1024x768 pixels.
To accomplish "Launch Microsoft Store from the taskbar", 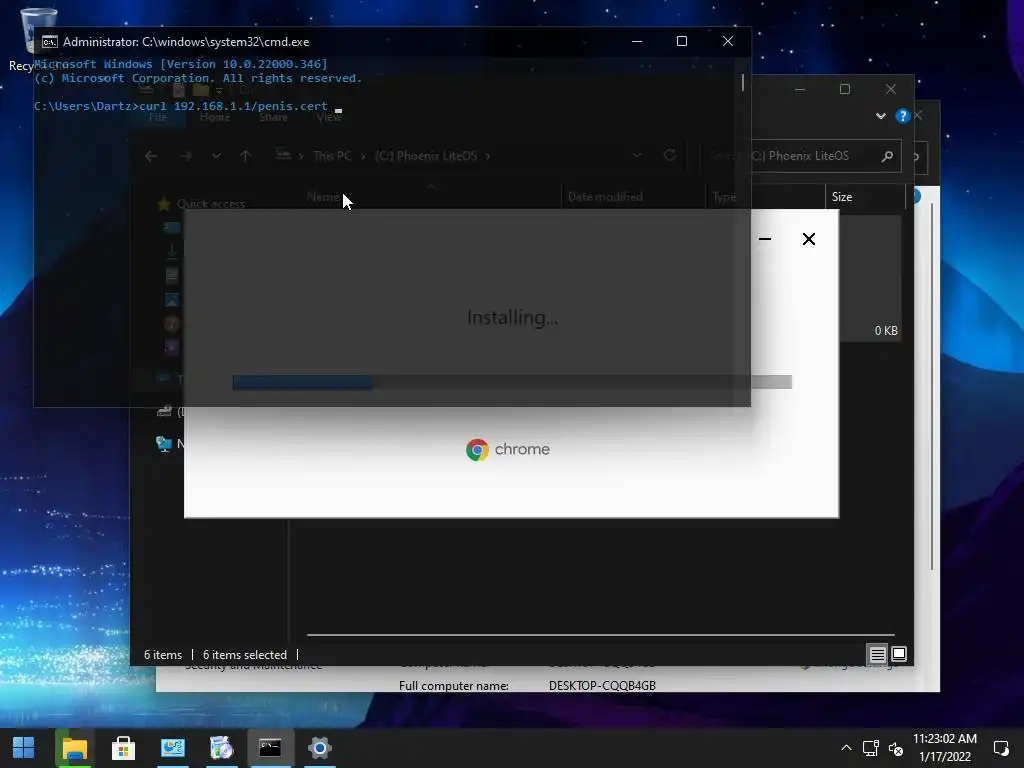I will coord(123,748).
